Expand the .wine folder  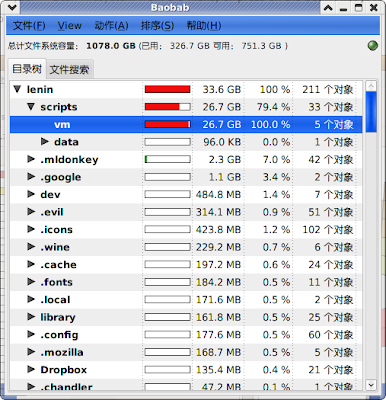tap(31, 247)
